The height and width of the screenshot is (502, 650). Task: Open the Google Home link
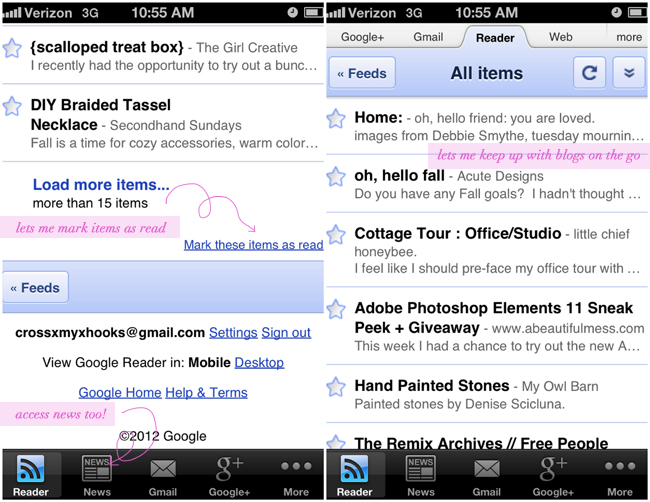120,392
